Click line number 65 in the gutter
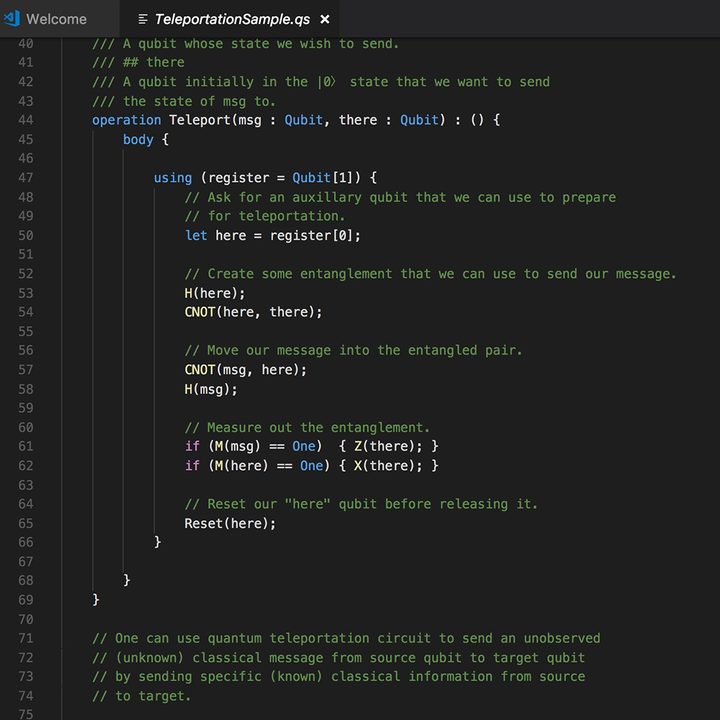This screenshot has width=720, height=720. [x=26, y=523]
